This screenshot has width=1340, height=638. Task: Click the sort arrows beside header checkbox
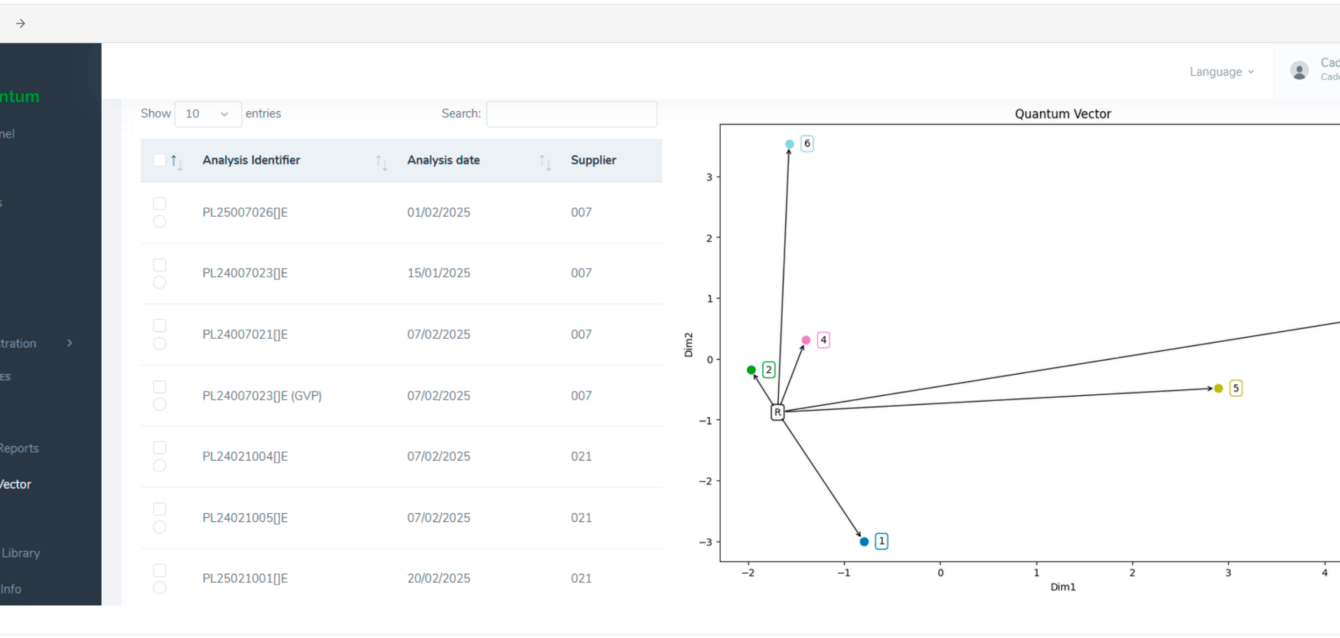tap(176, 161)
